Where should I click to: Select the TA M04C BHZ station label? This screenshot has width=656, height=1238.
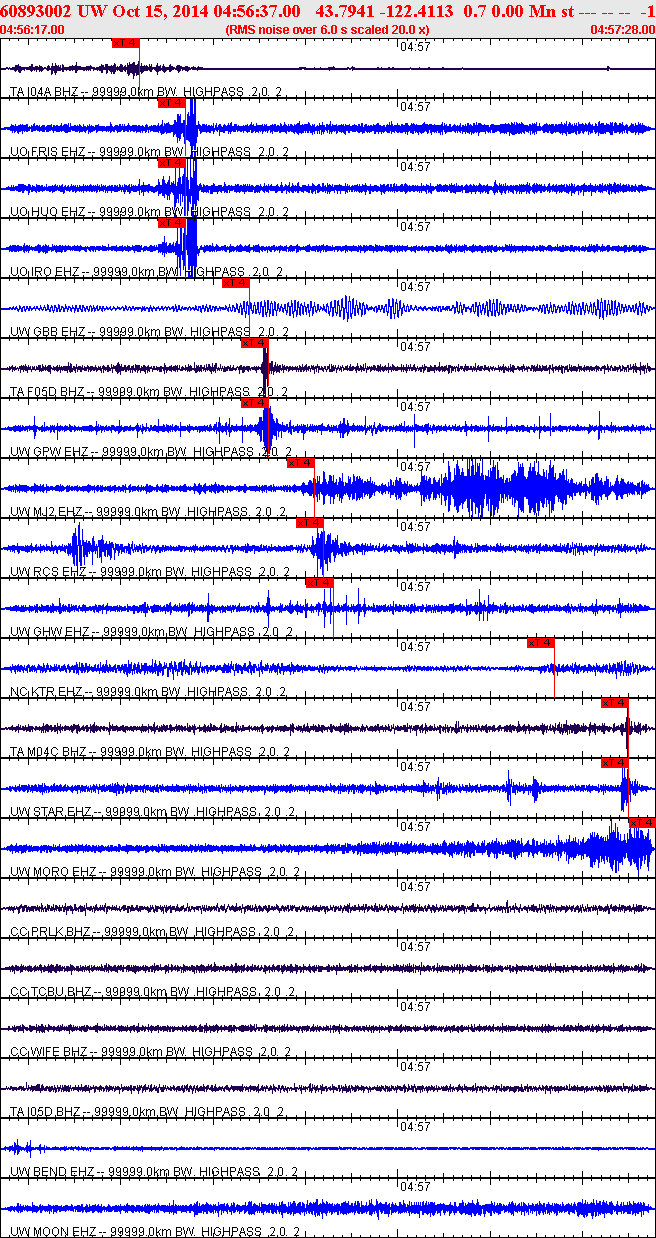[x=150, y=752]
